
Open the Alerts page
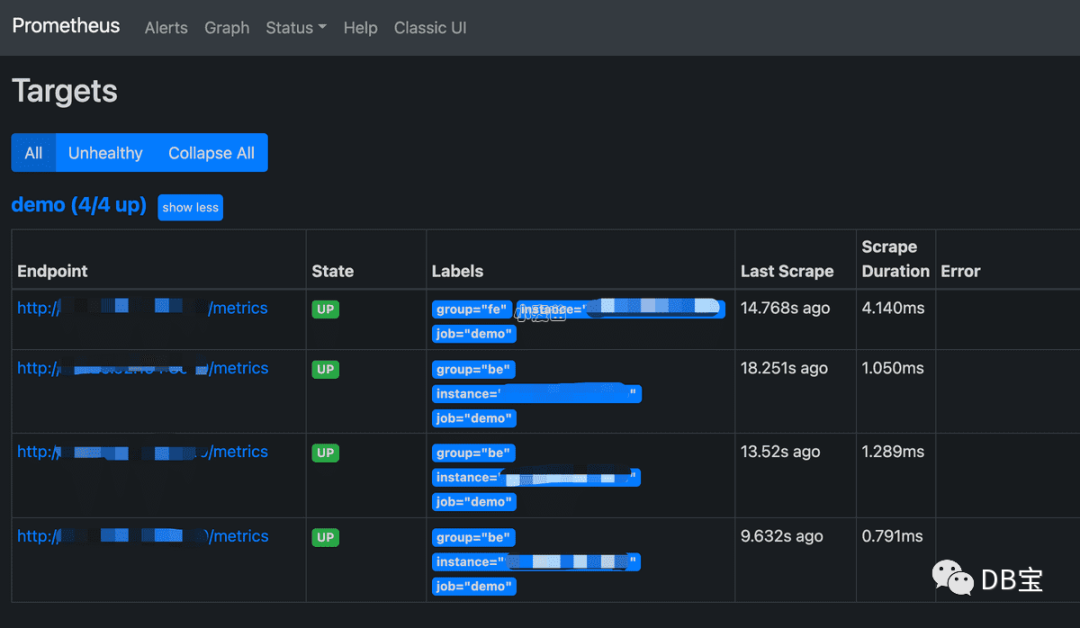point(166,28)
